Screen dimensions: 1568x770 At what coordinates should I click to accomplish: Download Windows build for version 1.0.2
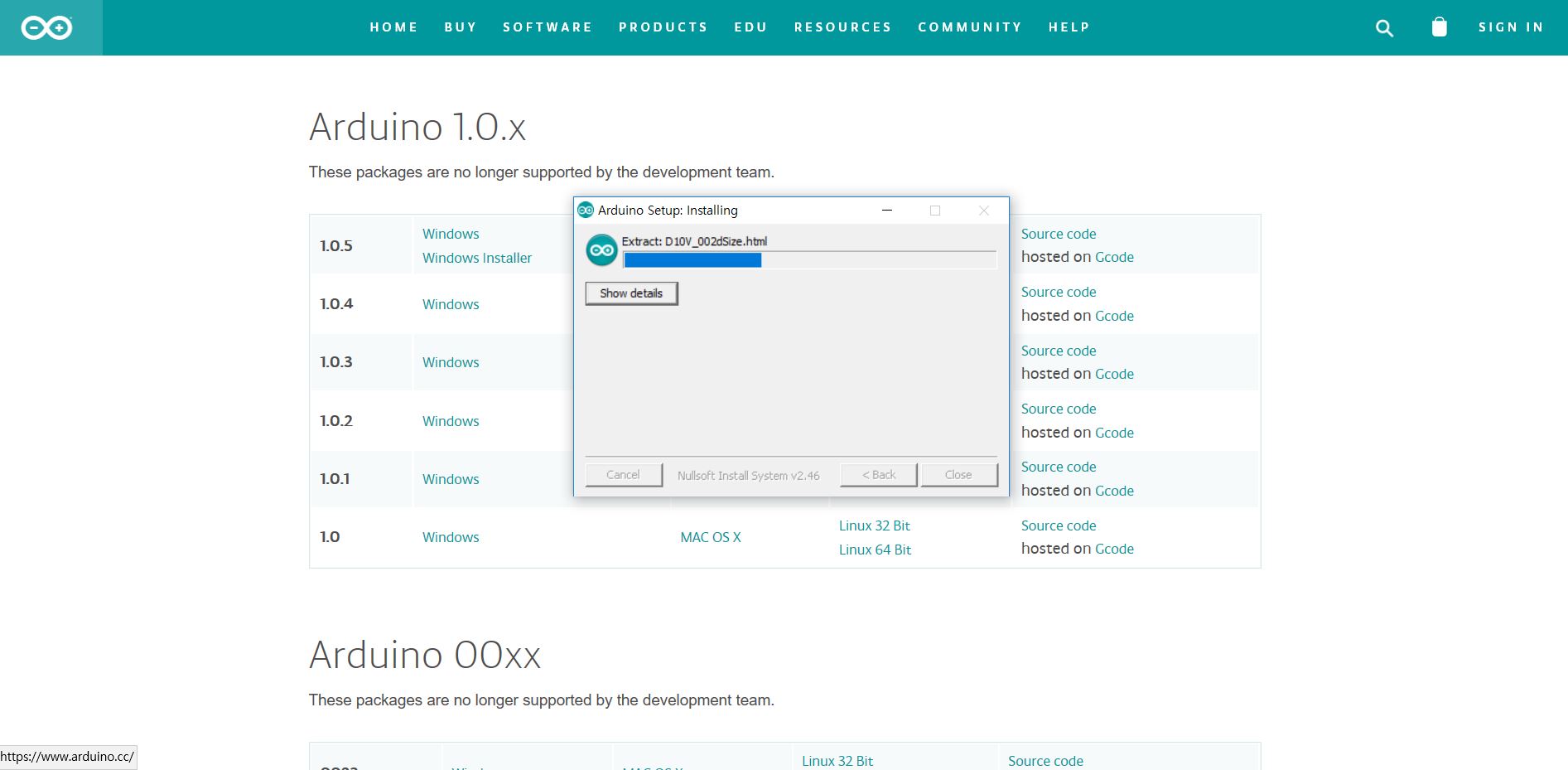pos(451,421)
